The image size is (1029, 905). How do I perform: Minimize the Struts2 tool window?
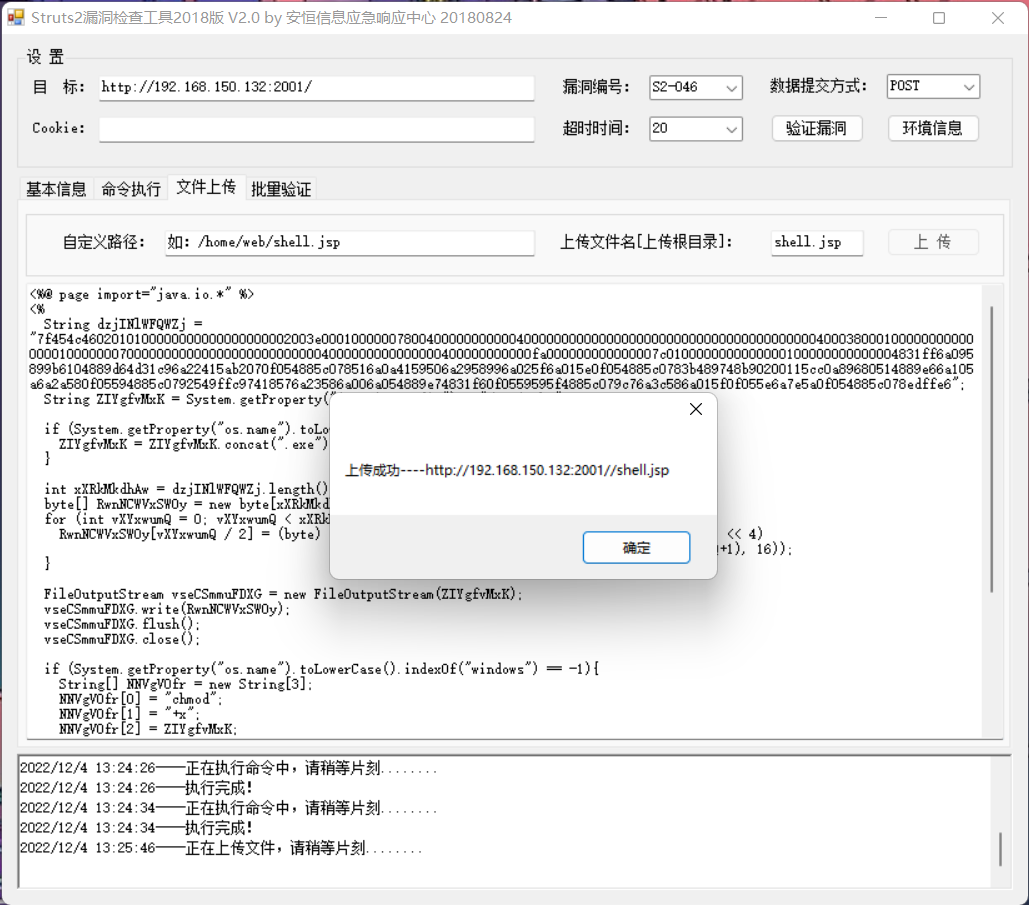coord(881,18)
